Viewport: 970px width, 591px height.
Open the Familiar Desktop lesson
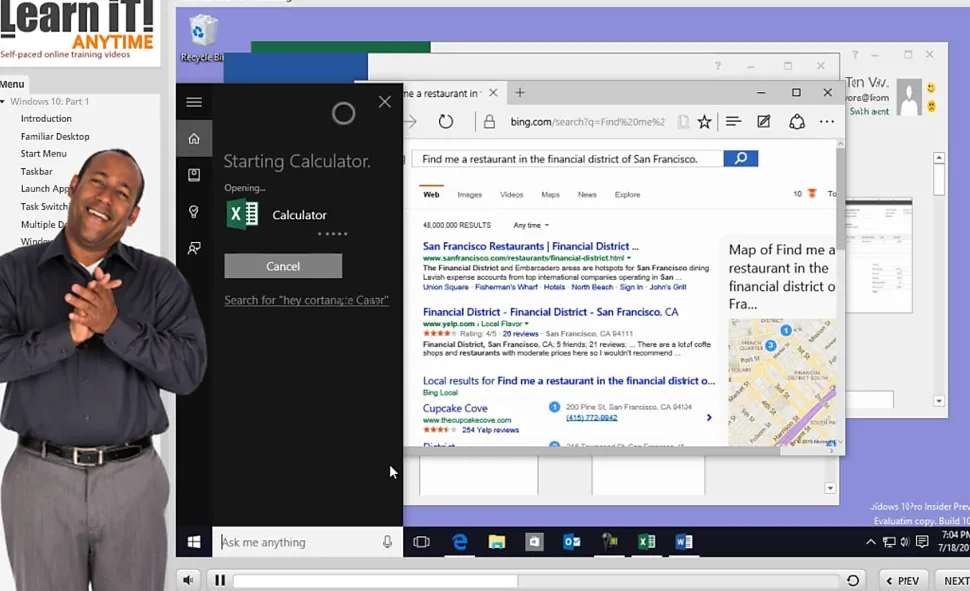pos(55,136)
